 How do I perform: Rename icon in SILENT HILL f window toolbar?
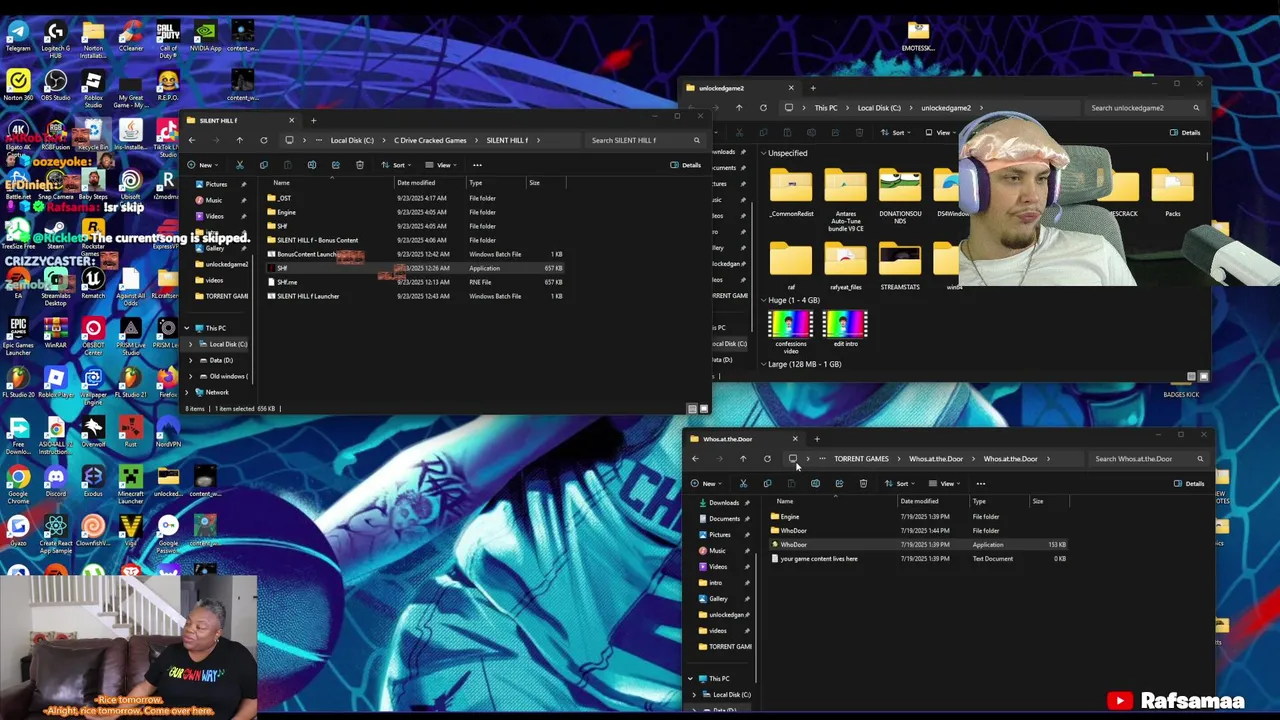pyautogui.click(x=311, y=165)
